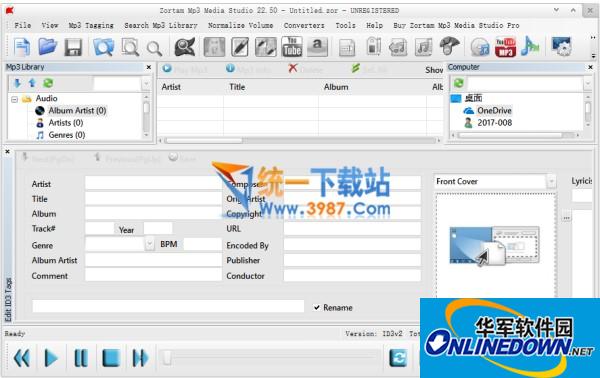Click the grey umbrella-shaped toolbar icon
The height and width of the screenshot is (378, 600).
pos(449,46)
